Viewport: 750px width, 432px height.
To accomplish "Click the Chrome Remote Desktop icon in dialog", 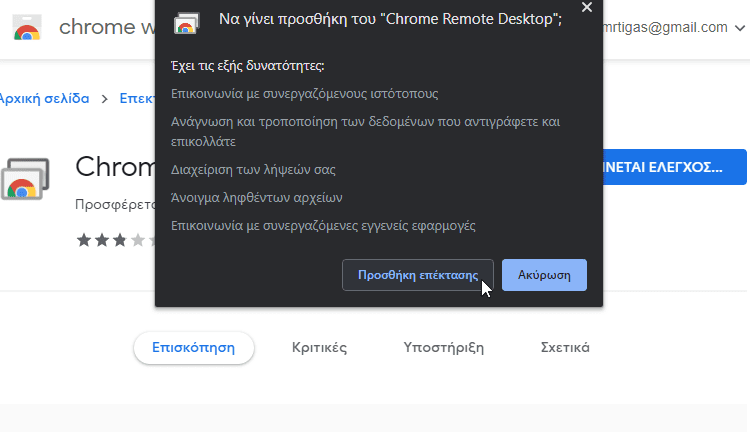I will tap(187, 22).
